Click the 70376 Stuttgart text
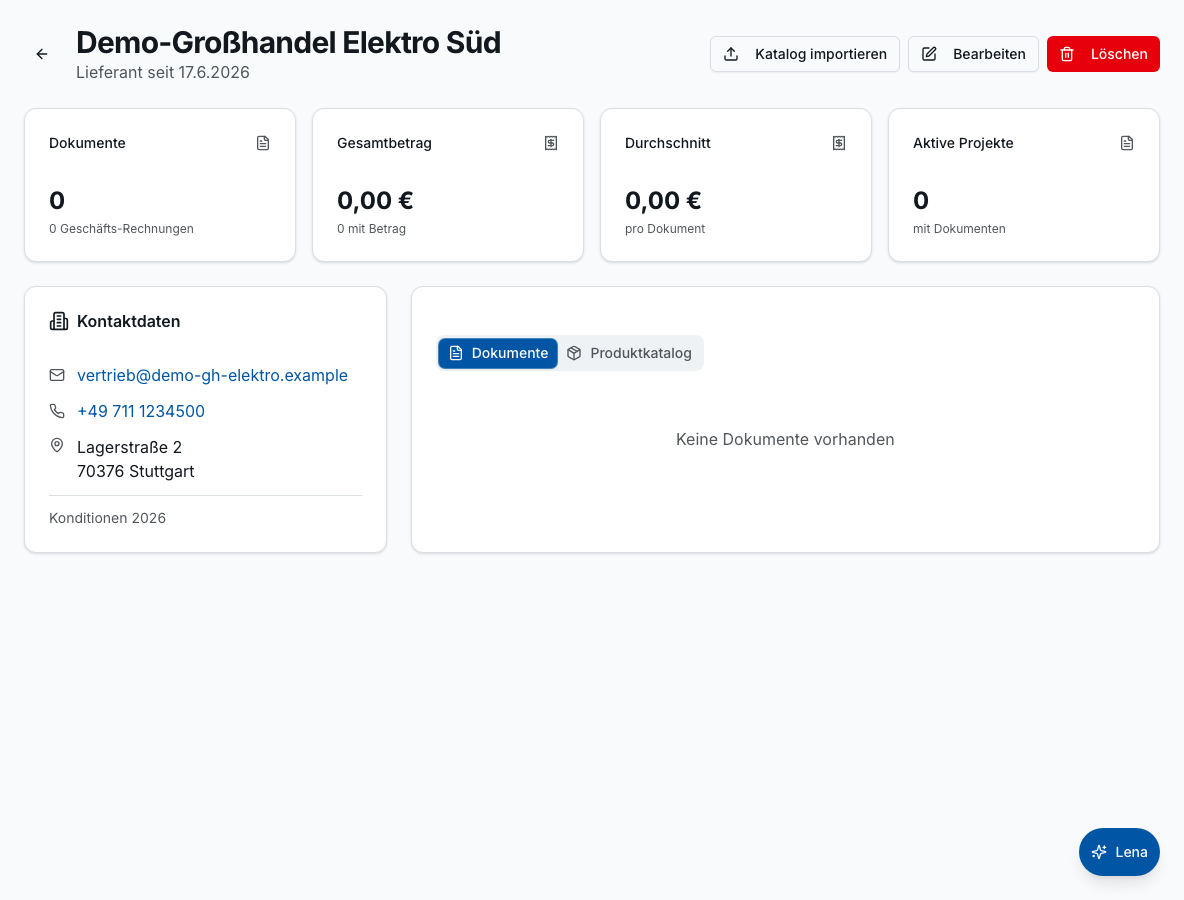Screen dimensions: 1184x900 click(x=136, y=471)
